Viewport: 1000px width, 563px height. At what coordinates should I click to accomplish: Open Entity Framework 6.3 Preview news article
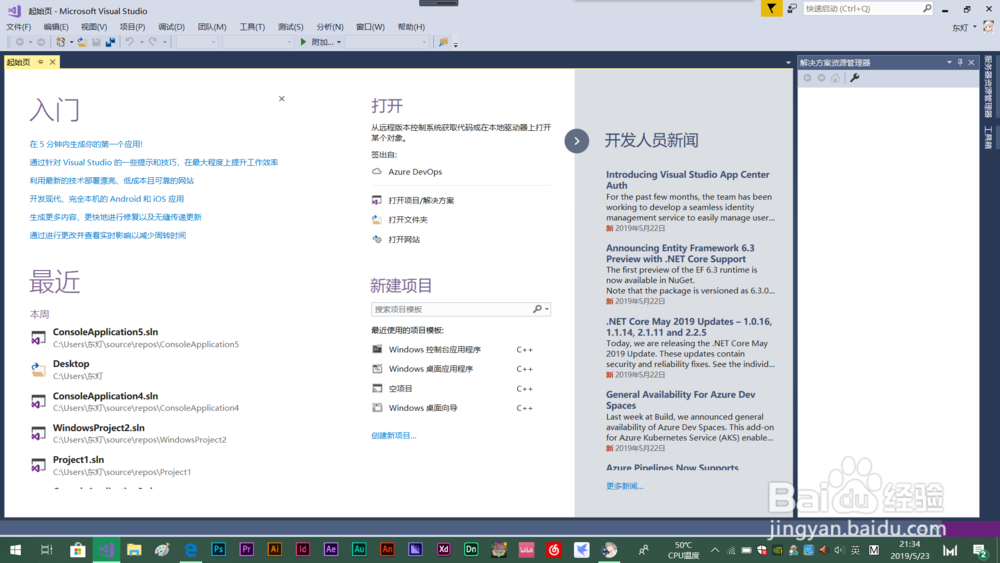pyautogui.click(x=680, y=253)
